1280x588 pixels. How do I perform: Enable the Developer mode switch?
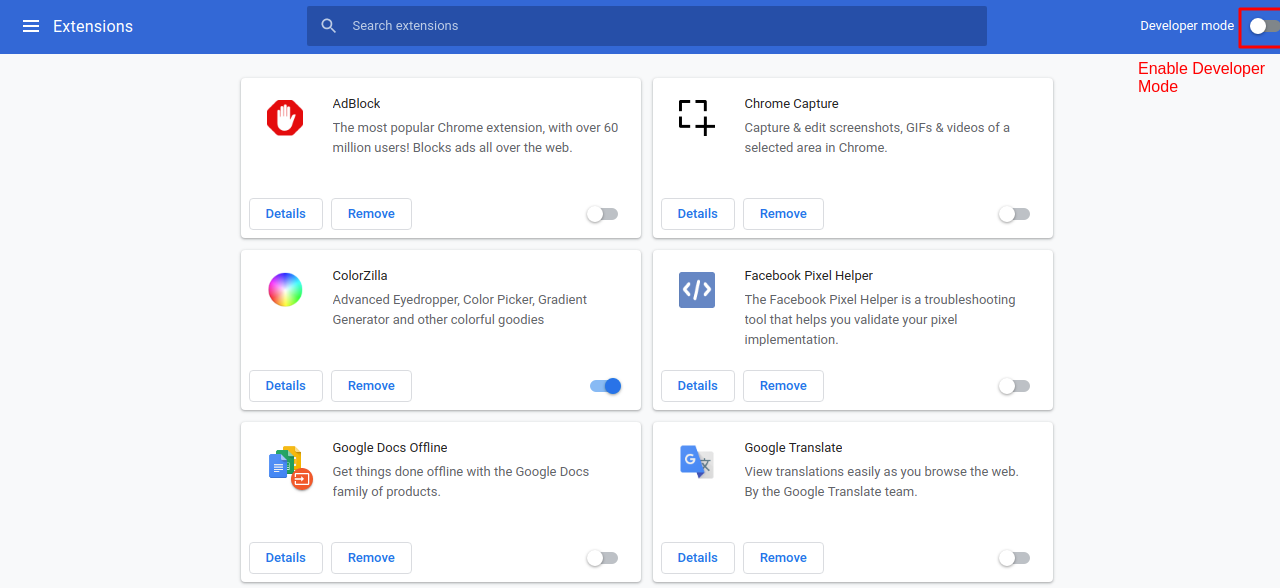coord(1264,26)
